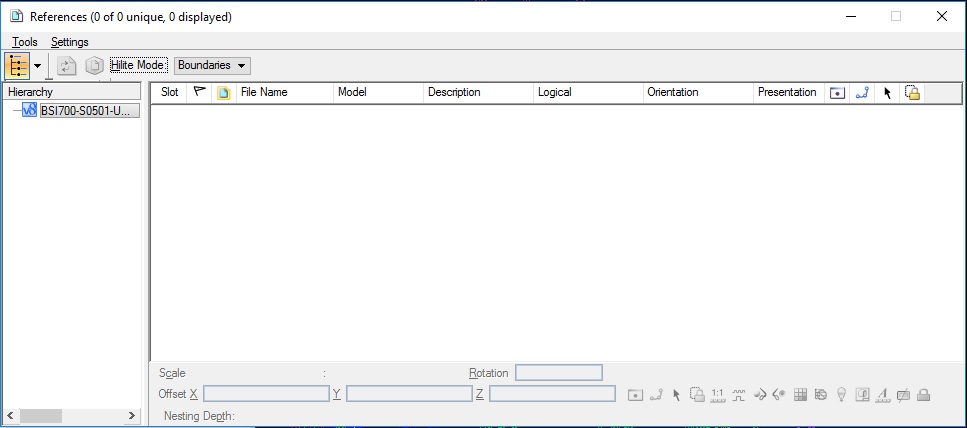Click the Offset Z input field
Screen dimensions: 967x428
553,393
